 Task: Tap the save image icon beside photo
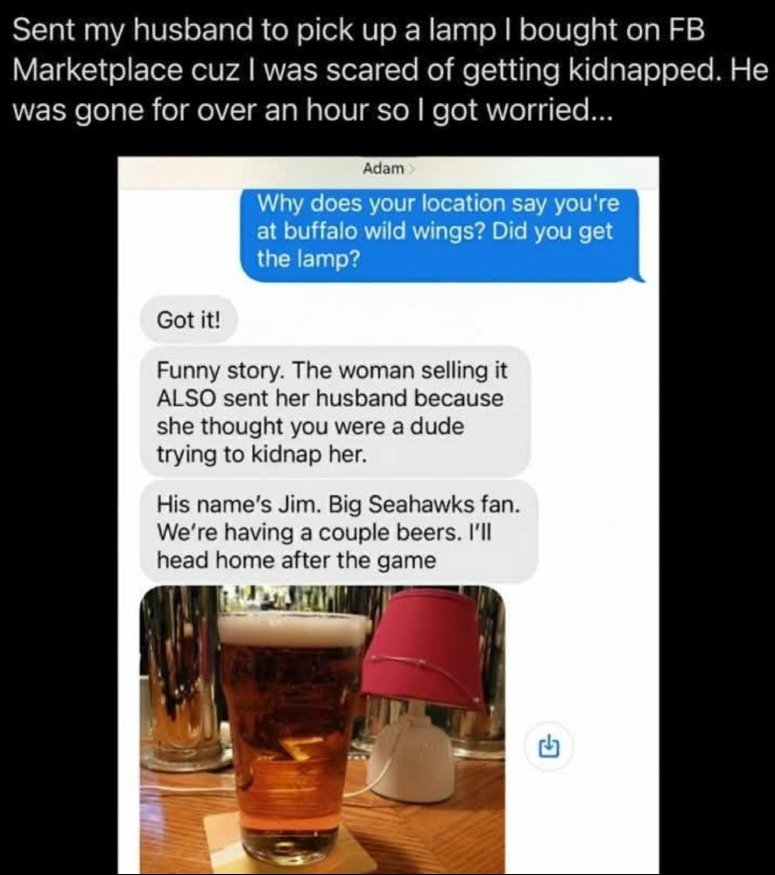click(x=549, y=746)
